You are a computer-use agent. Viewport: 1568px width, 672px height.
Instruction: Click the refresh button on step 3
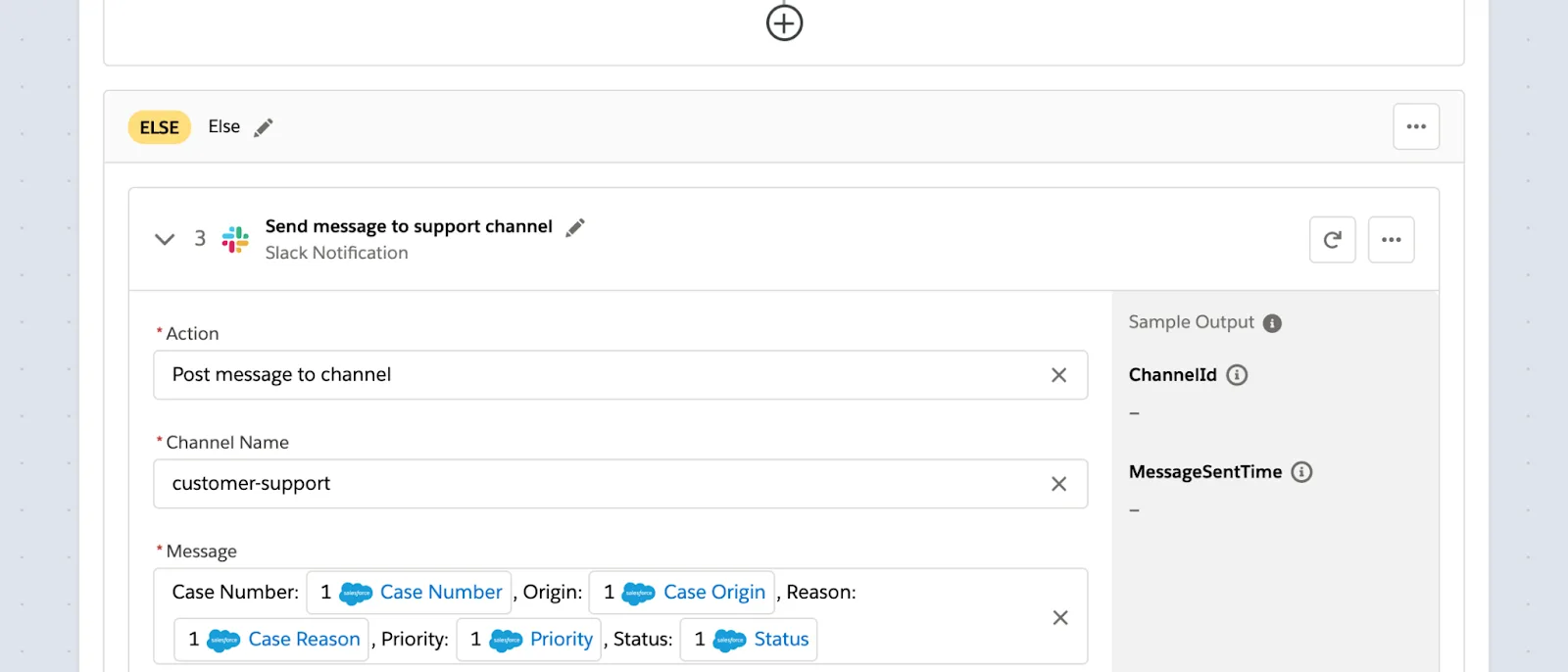point(1332,240)
